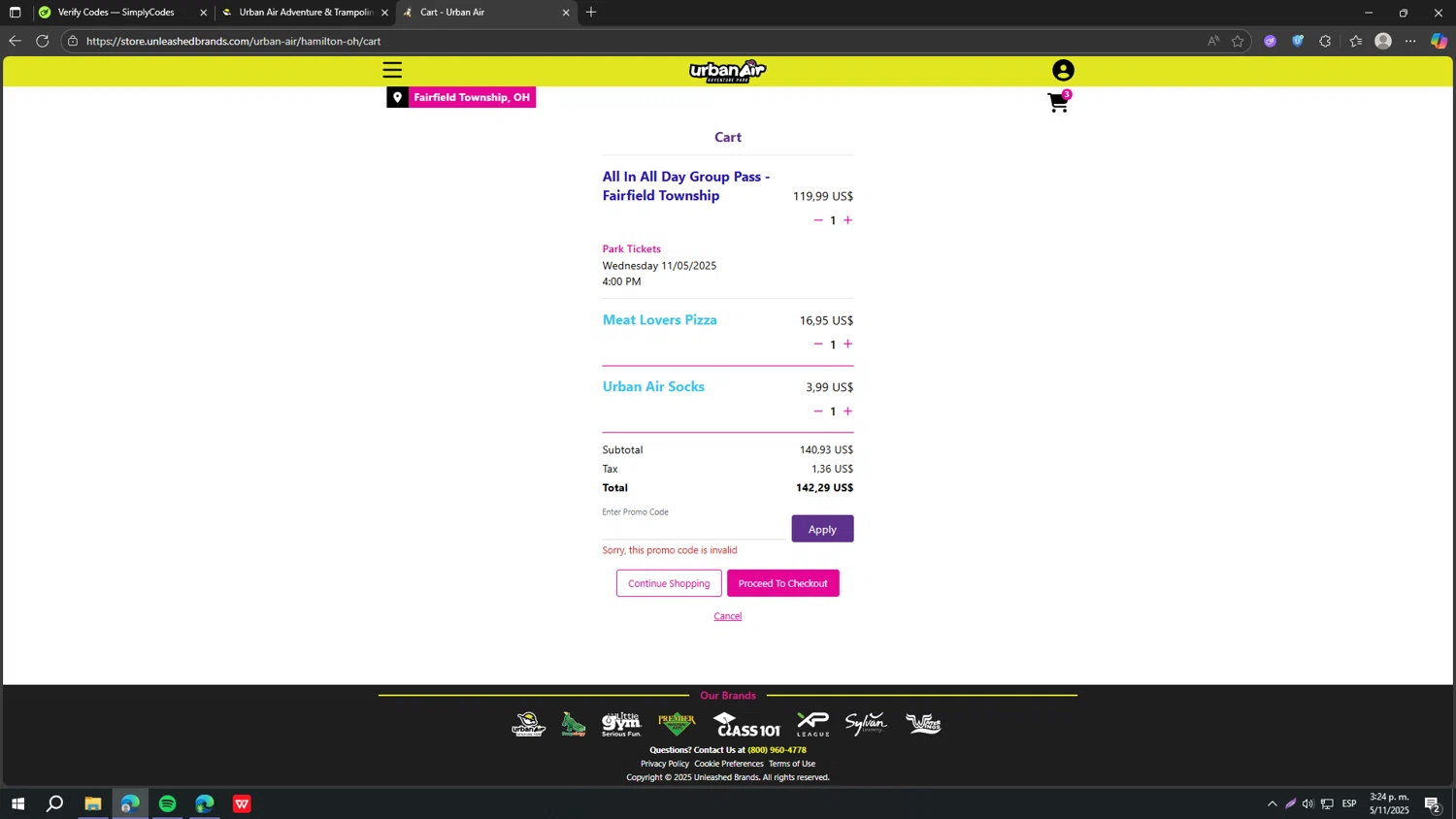Click the browser address bar URL

pyautogui.click(x=233, y=41)
